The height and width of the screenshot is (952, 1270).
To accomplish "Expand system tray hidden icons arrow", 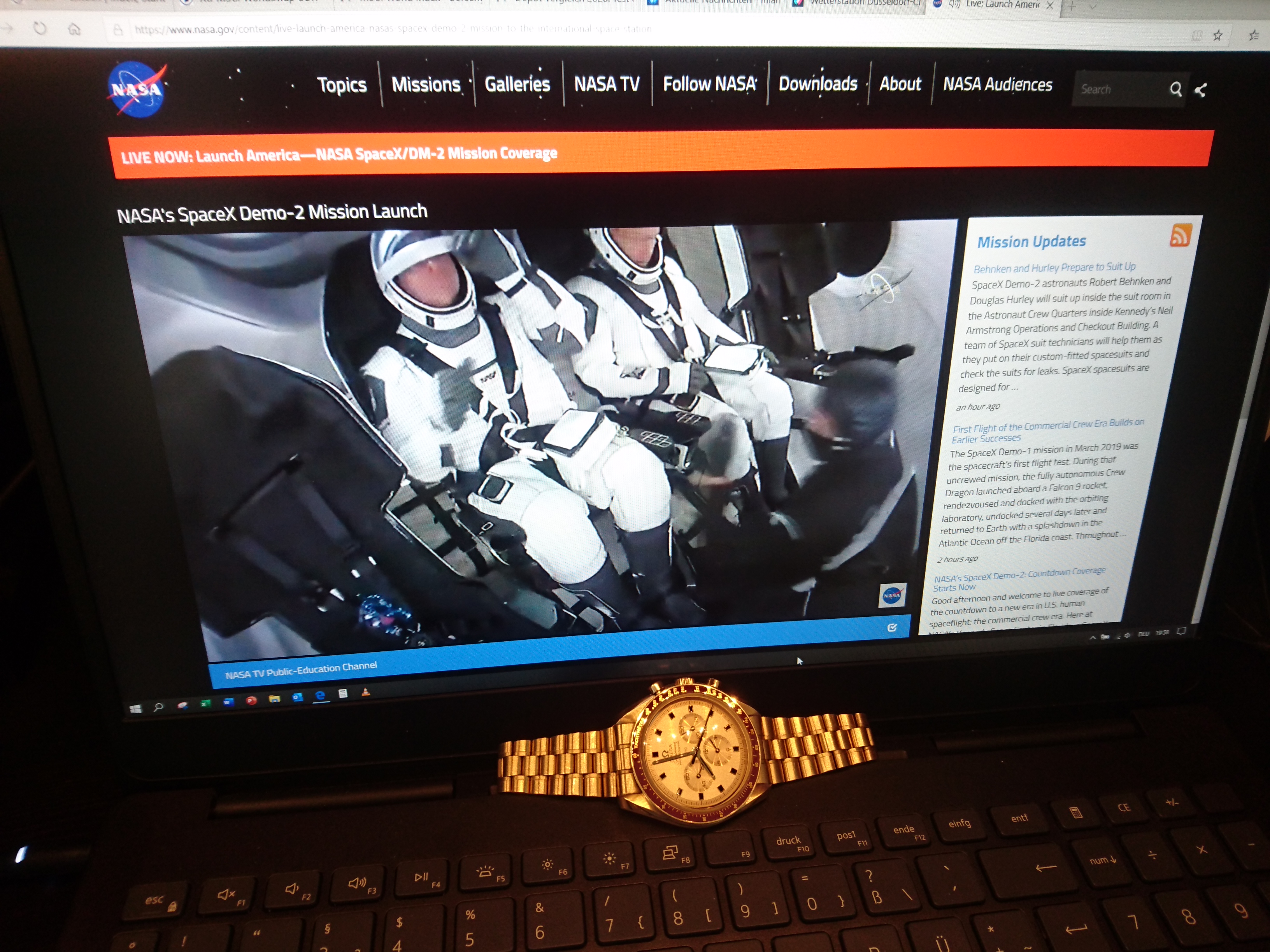I will [x=1093, y=637].
